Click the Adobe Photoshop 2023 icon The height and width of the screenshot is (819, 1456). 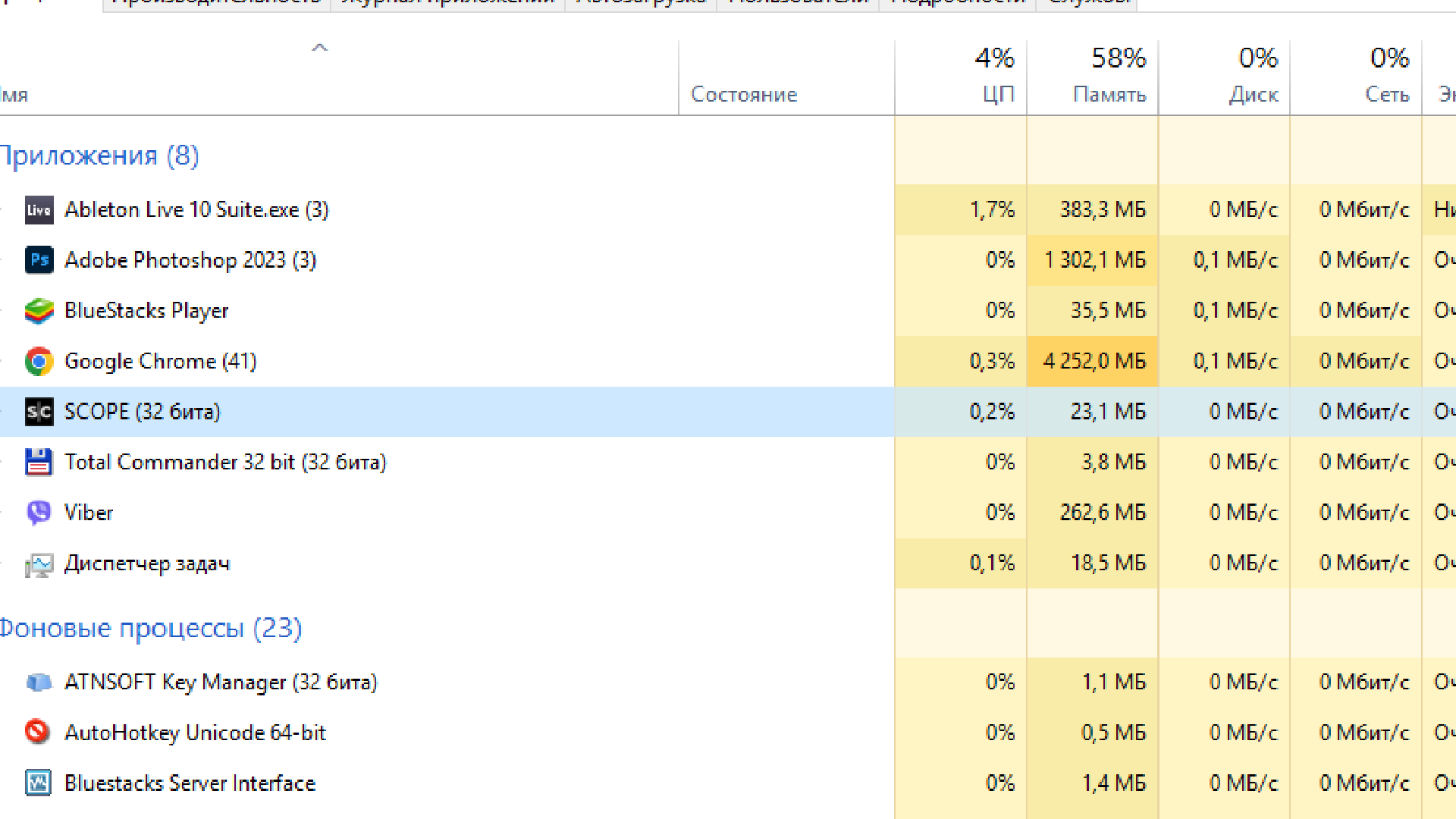pyautogui.click(x=39, y=260)
